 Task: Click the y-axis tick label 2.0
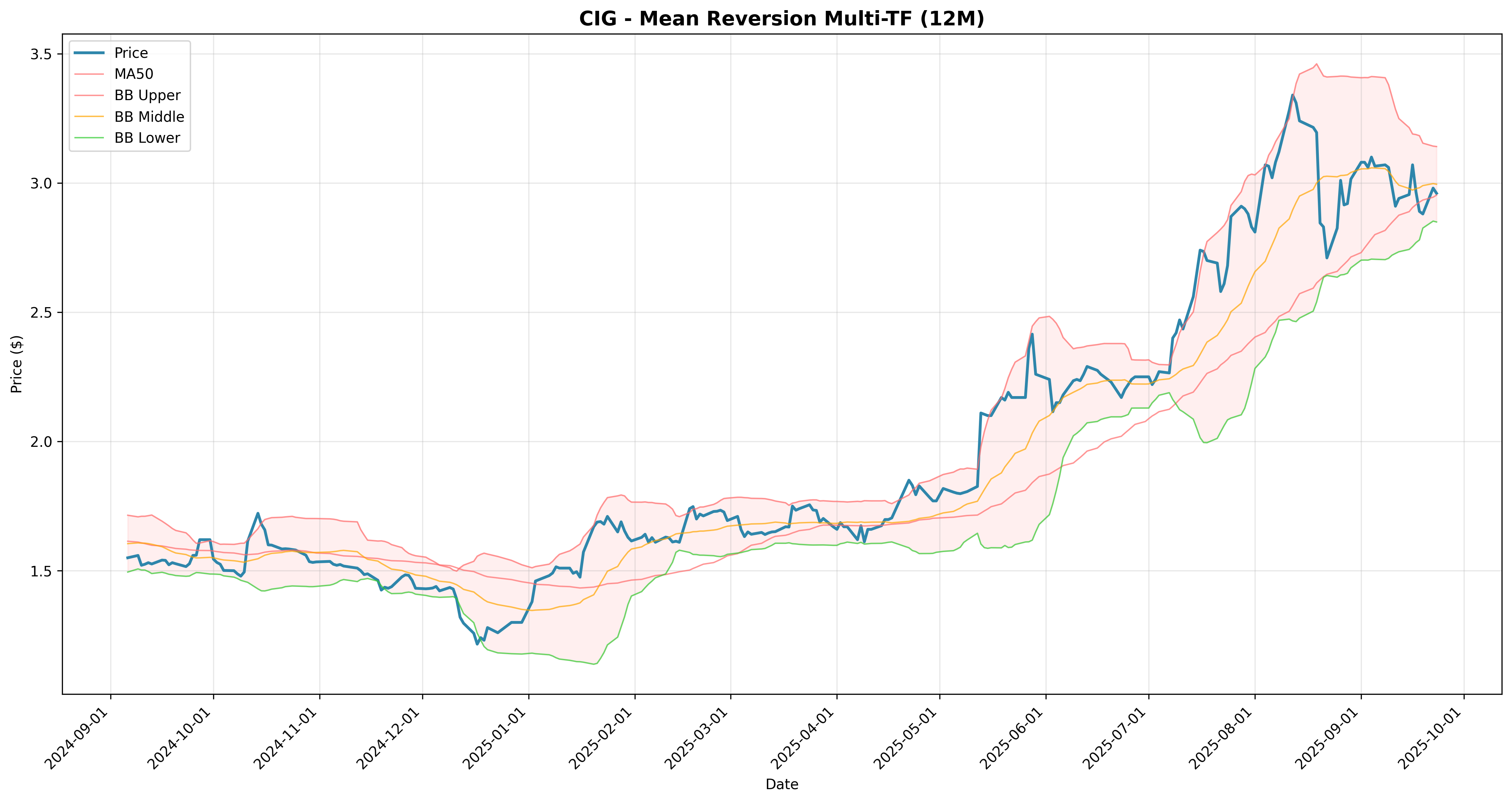tap(41, 441)
